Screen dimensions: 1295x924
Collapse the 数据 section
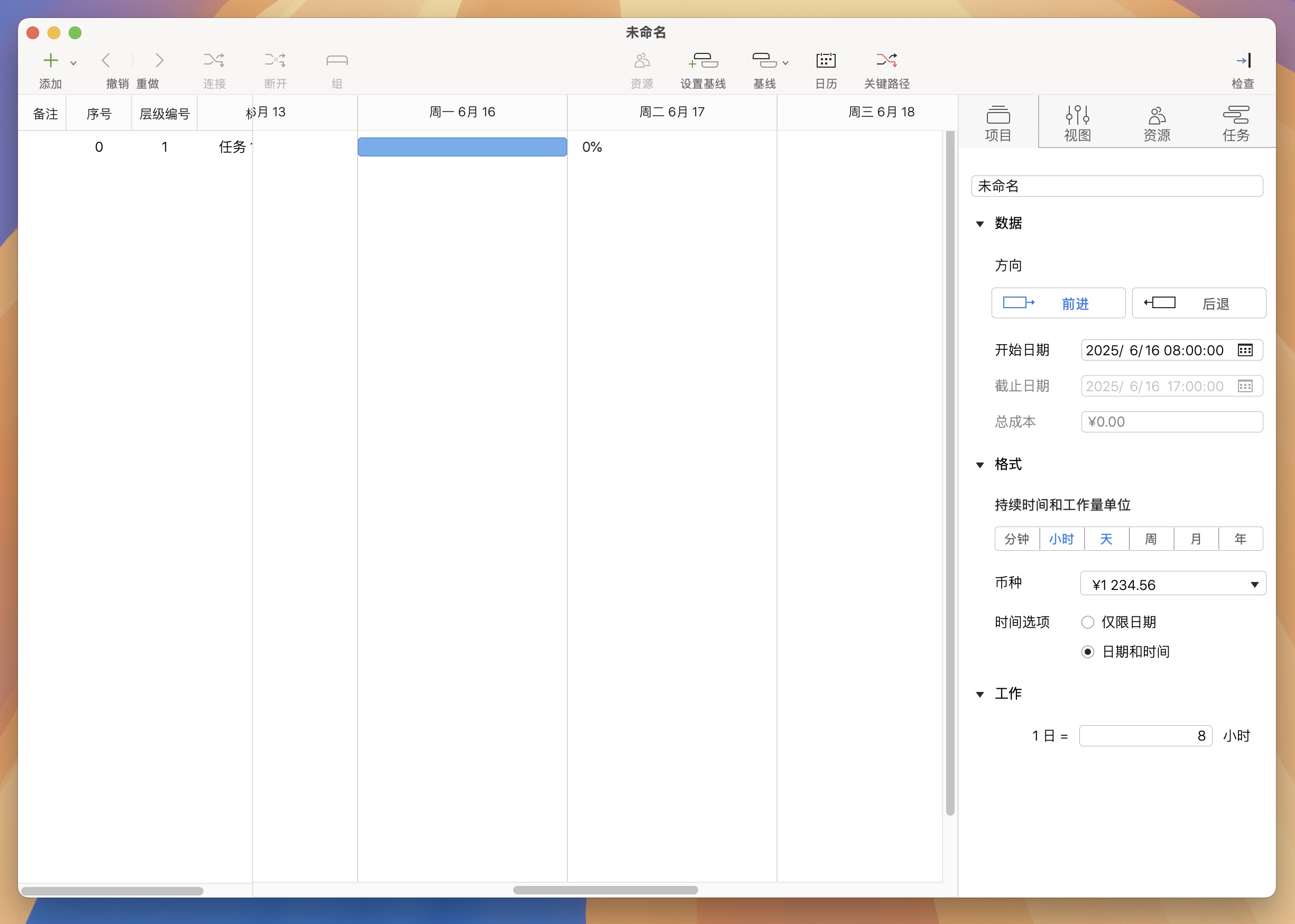[x=980, y=224]
